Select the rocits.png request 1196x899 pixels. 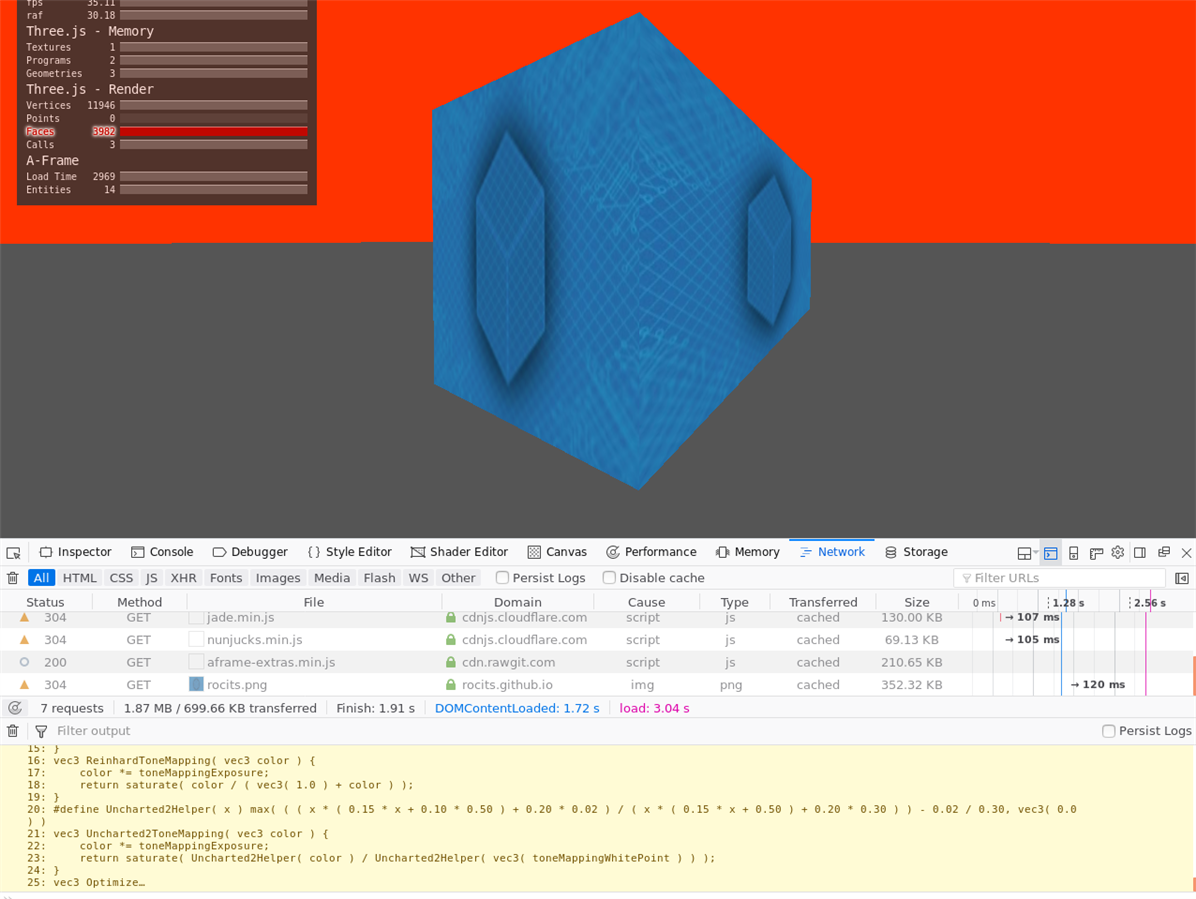pos(596,685)
